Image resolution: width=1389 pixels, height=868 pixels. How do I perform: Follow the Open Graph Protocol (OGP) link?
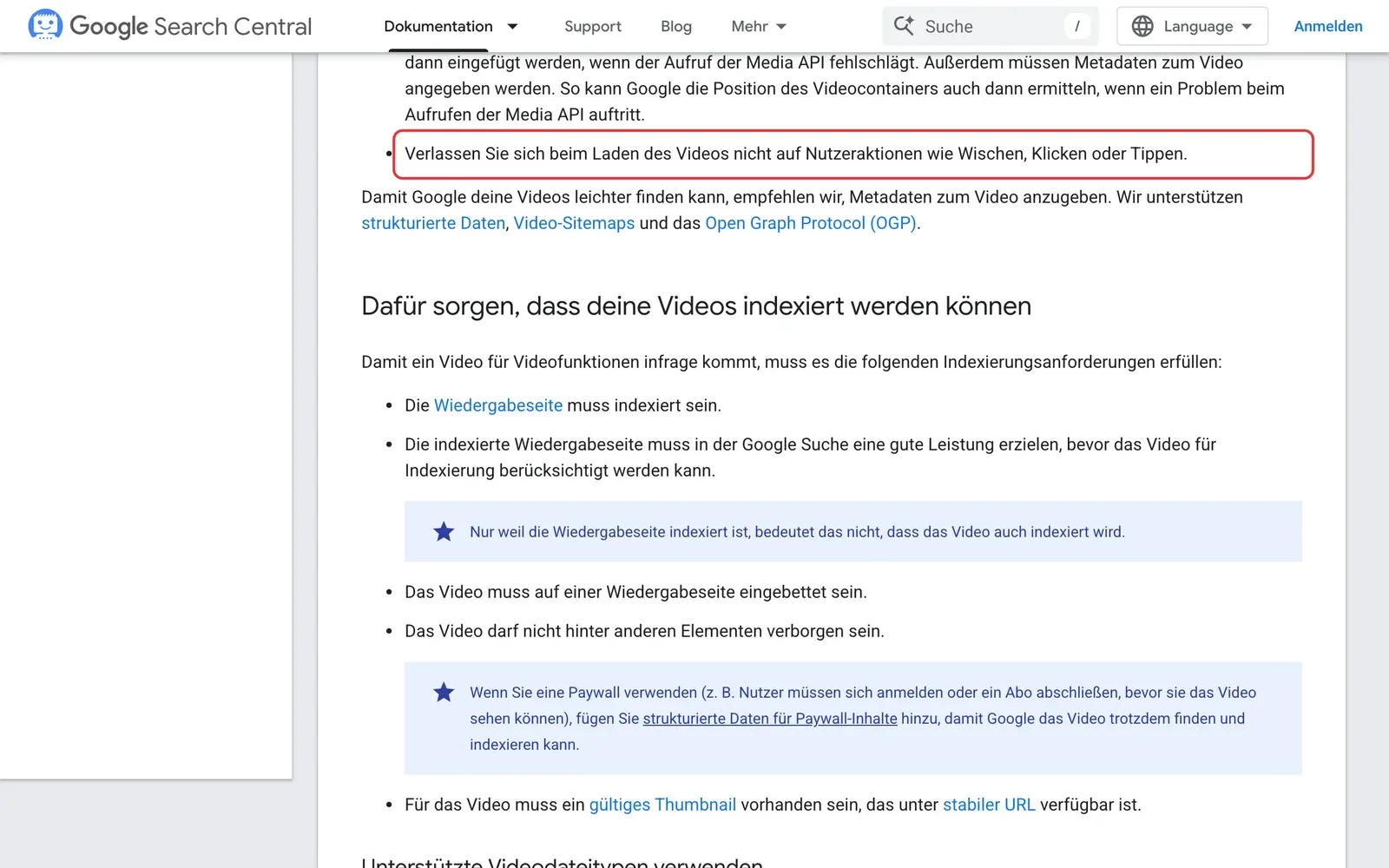pyautogui.click(x=811, y=223)
